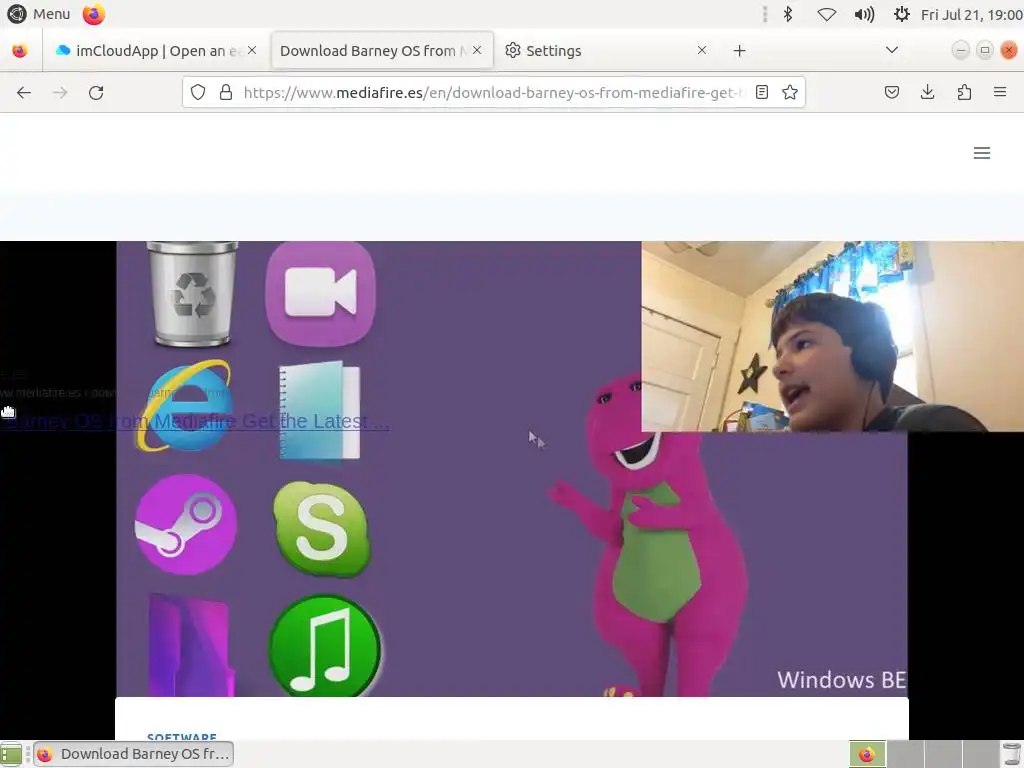The image size is (1024, 768).
Task: Click the recycle bin icon in image
Action: (x=192, y=293)
